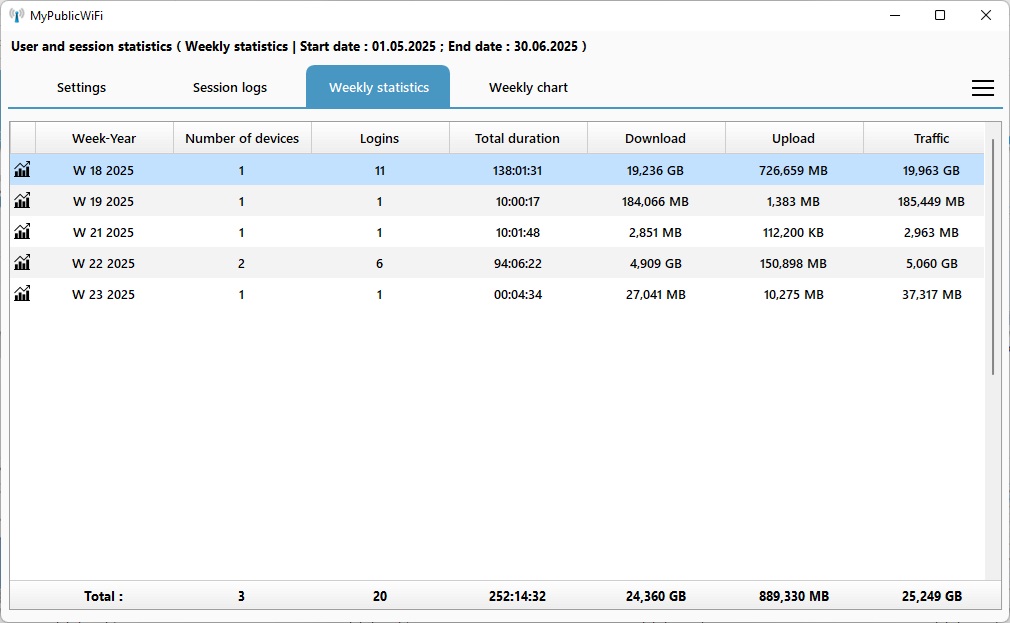Open the hamburger menu
The height and width of the screenshot is (623, 1010).
coord(982,88)
